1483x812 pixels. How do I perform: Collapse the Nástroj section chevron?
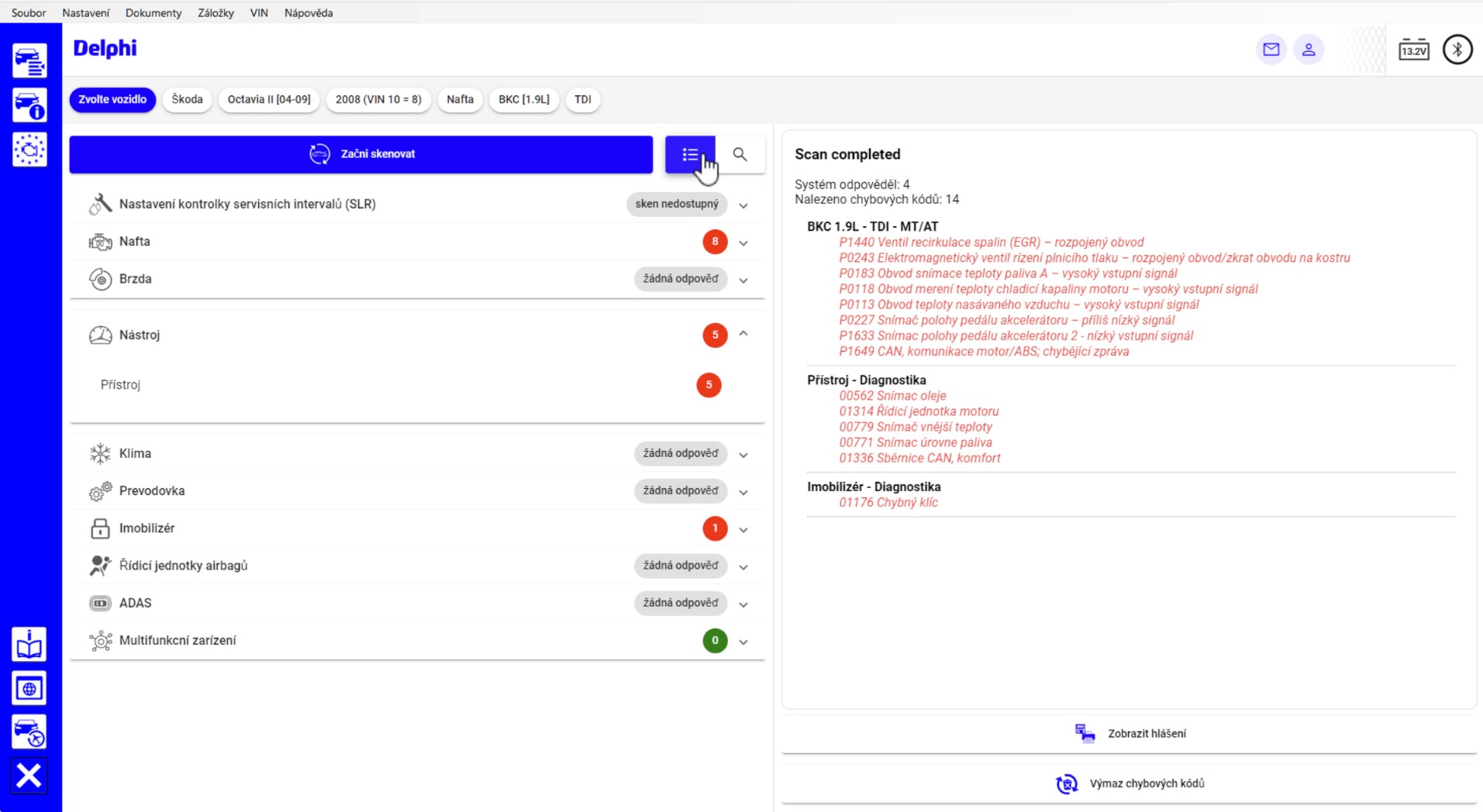click(x=743, y=334)
